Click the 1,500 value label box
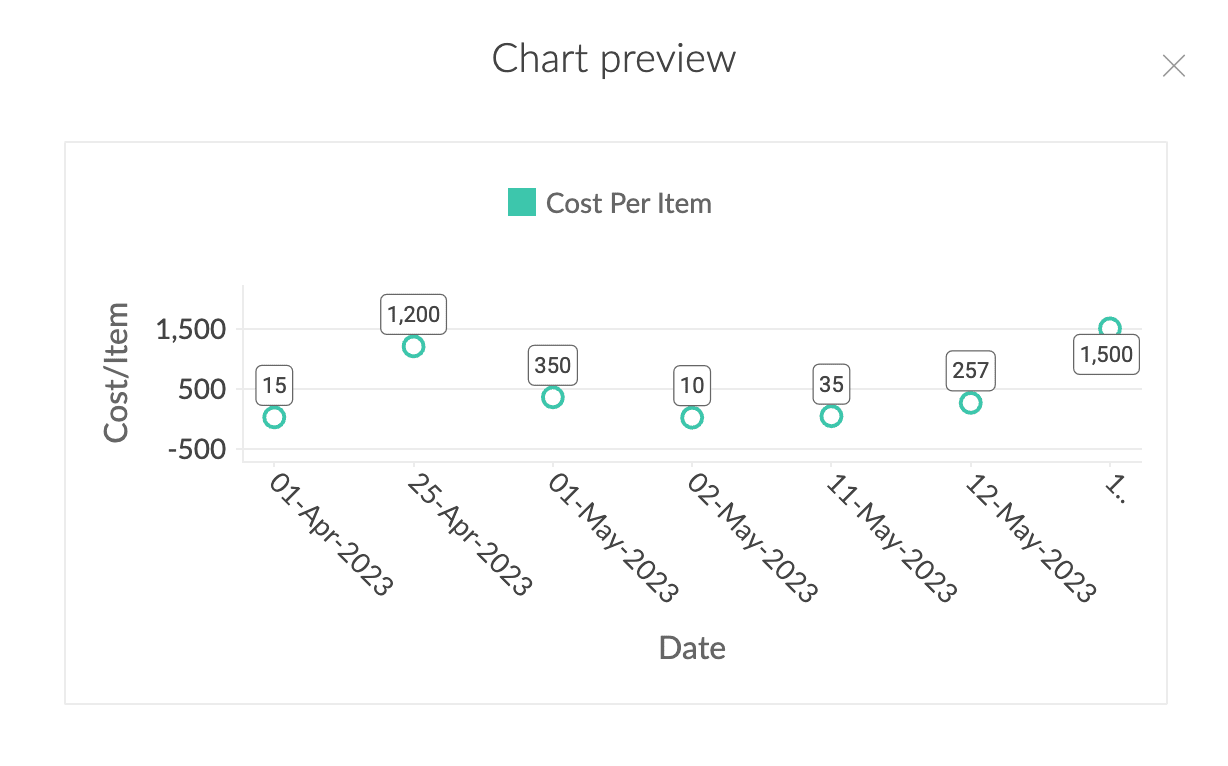The image size is (1228, 766). click(1107, 355)
